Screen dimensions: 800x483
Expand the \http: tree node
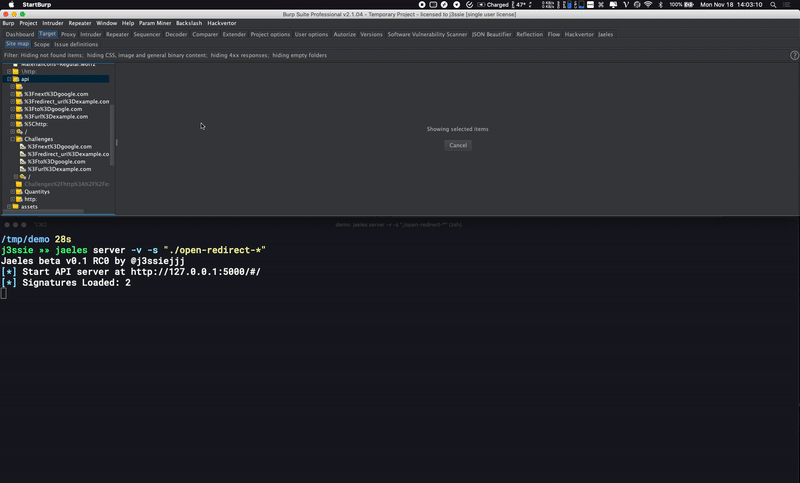pyautogui.click(x=9, y=71)
